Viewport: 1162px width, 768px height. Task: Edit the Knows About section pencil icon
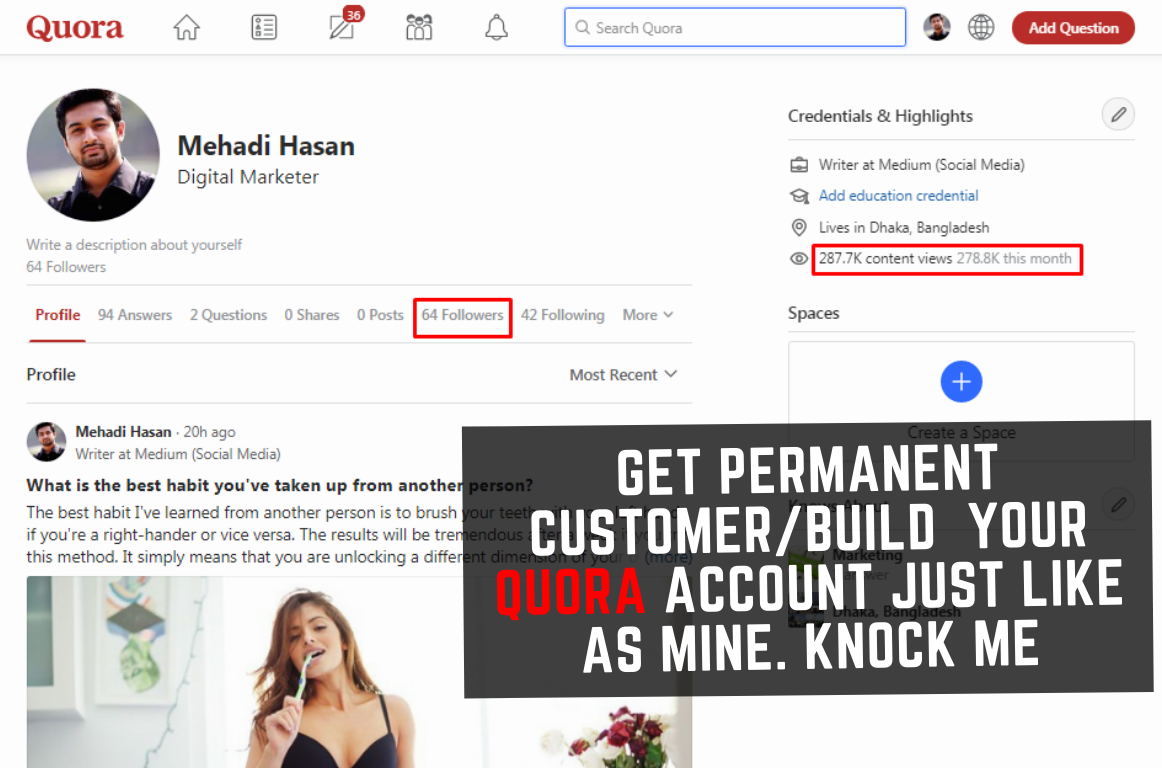tap(1118, 506)
